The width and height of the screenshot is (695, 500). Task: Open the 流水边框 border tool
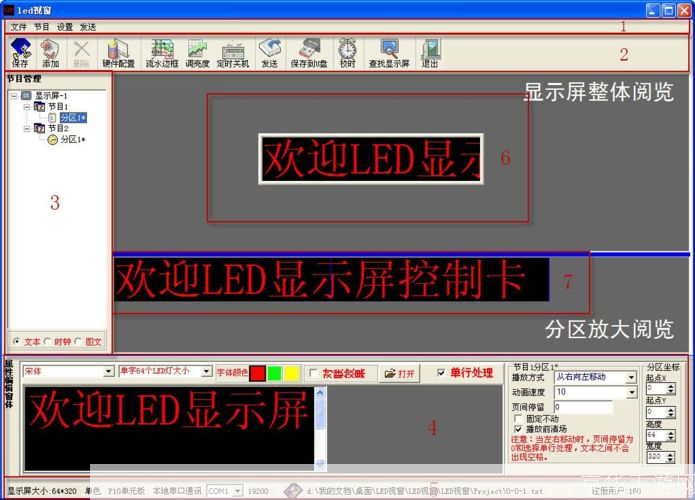[x=162, y=53]
